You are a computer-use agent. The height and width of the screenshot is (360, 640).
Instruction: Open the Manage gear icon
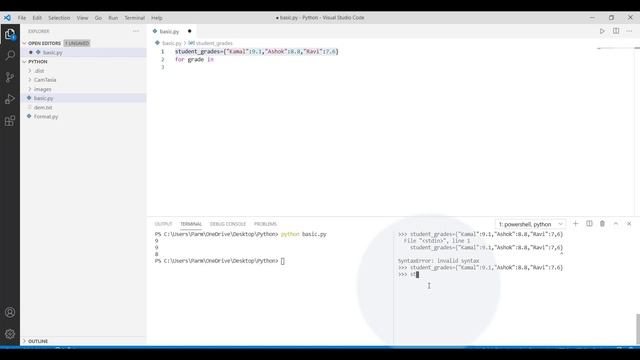coord(10,334)
